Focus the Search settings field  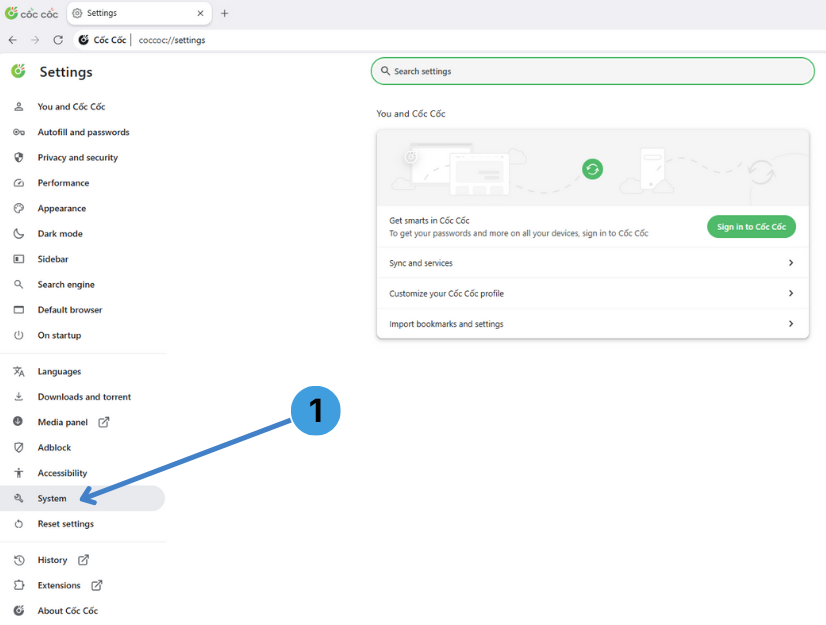(593, 71)
